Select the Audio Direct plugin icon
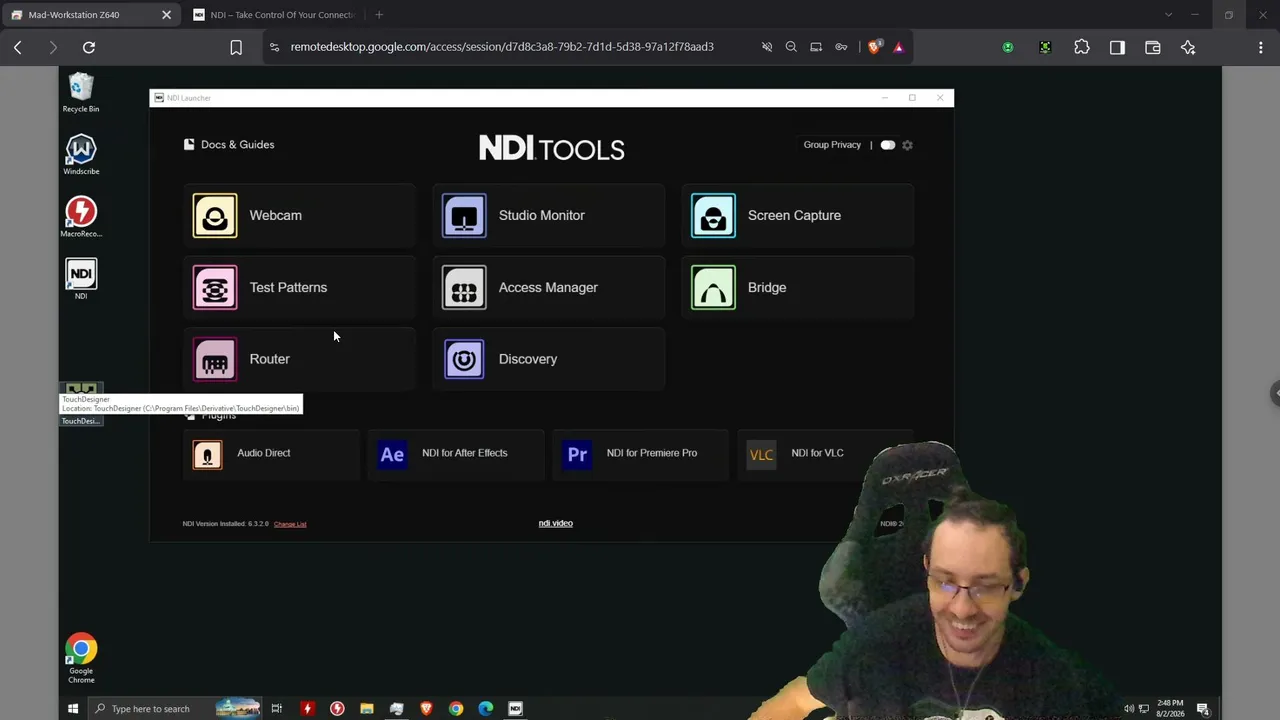This screenshot has width=1280, height=720. (207, 454)
